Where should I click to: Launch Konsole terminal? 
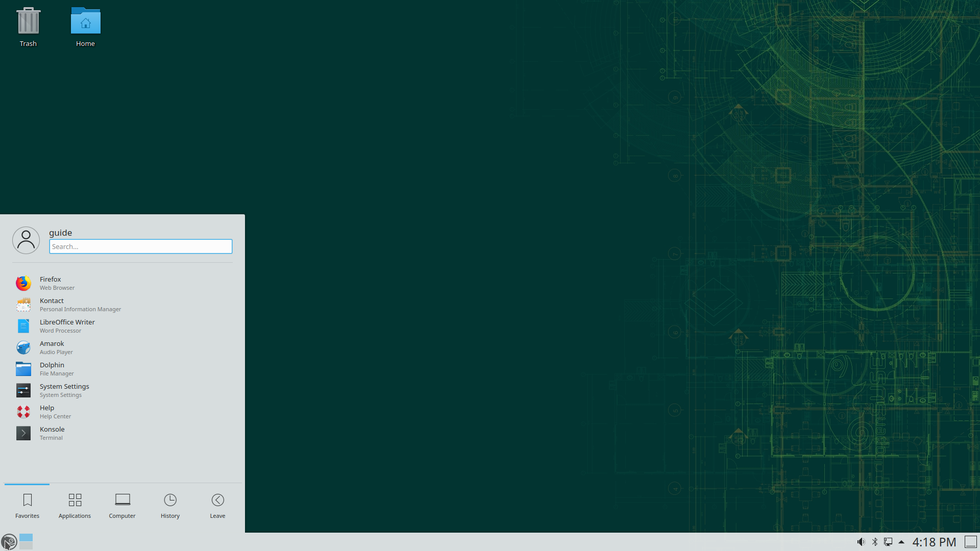pos(52,433)
